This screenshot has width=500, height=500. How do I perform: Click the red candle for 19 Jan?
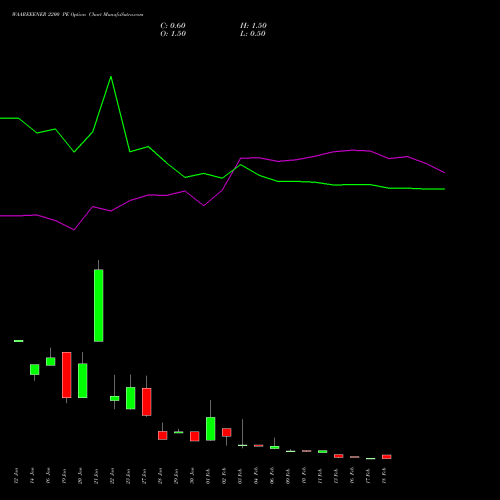(67, 375)
